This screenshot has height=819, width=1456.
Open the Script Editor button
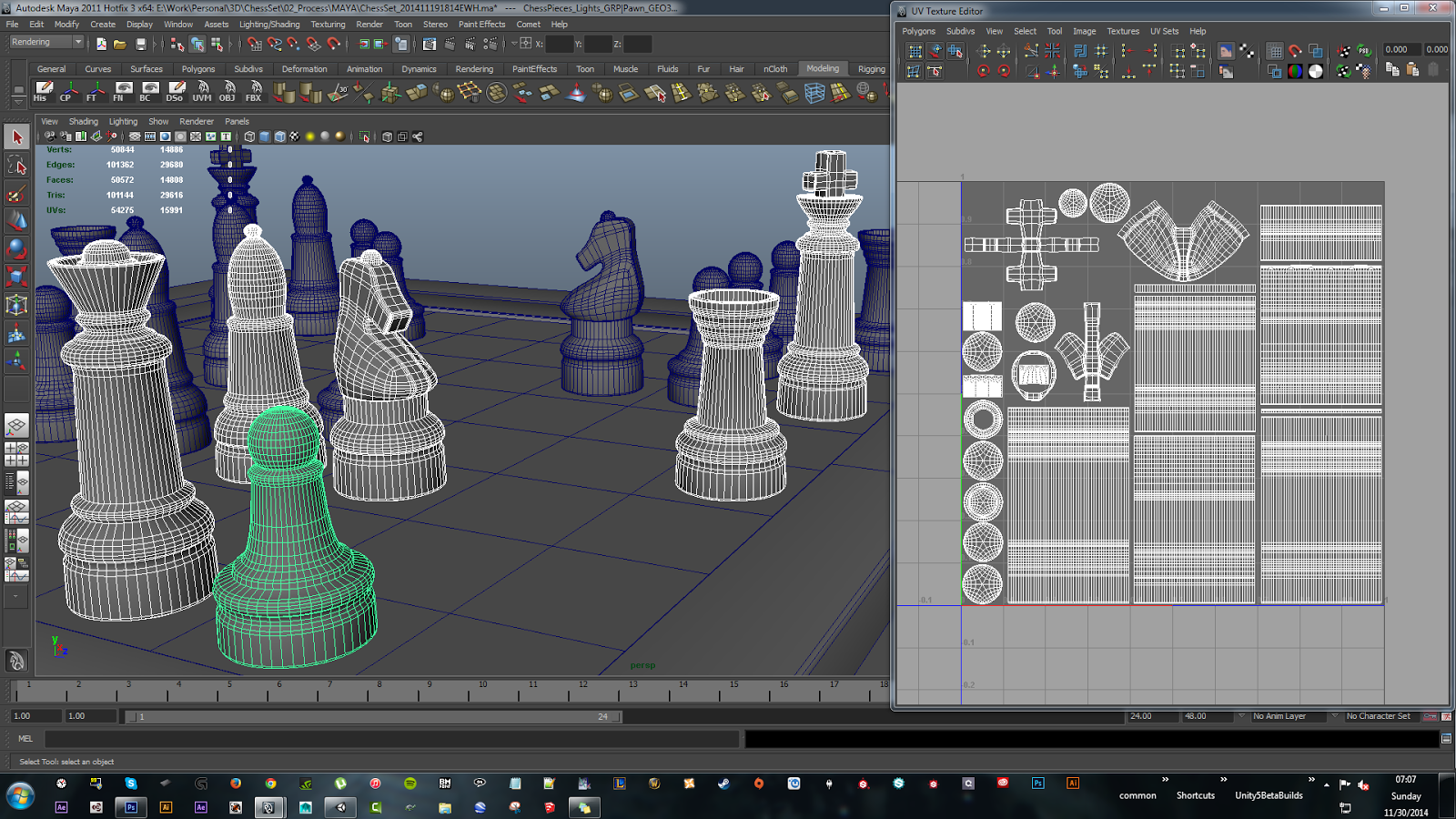[1446, 739]
